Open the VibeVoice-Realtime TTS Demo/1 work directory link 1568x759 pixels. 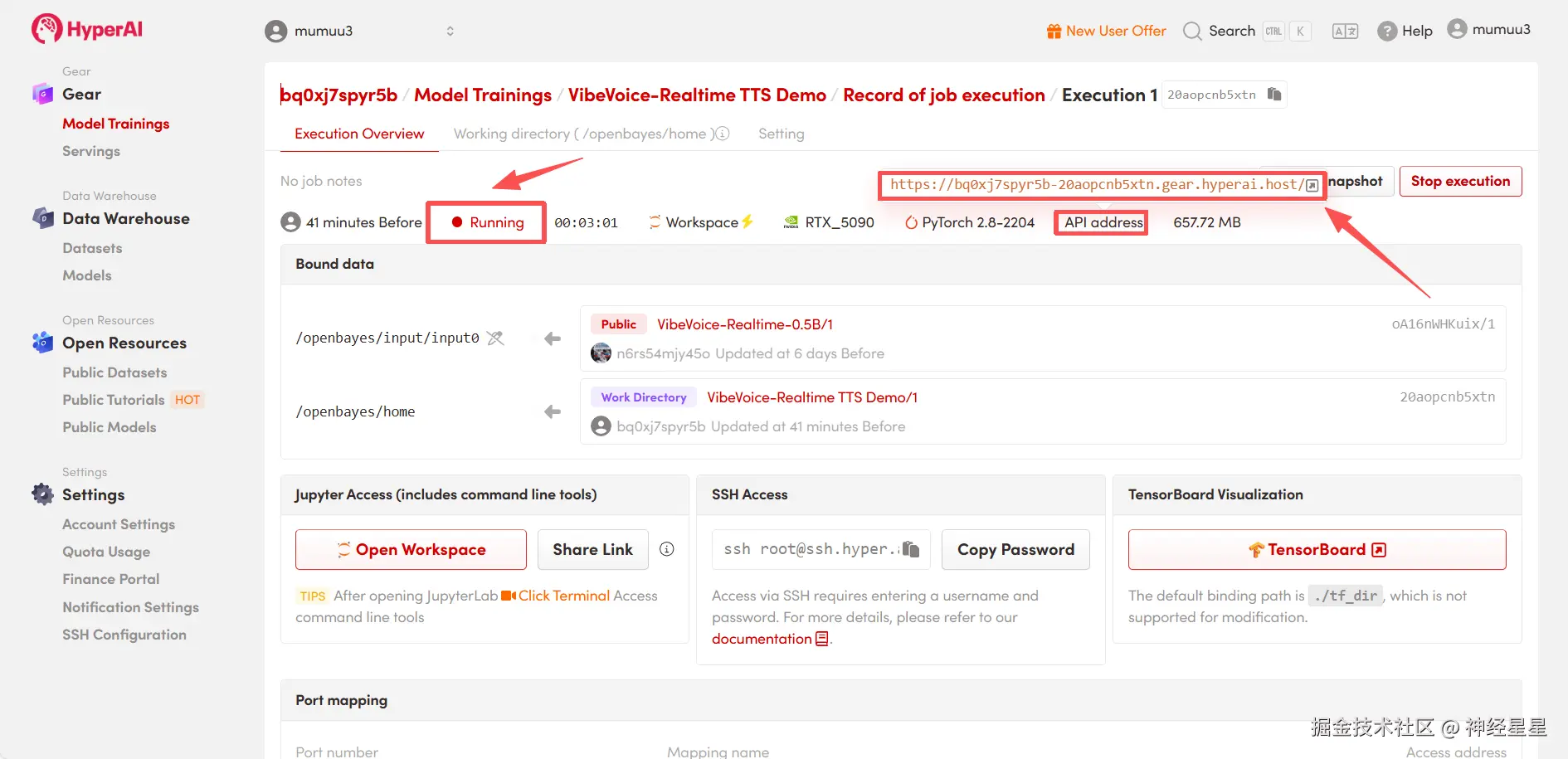click(x=812, y=397)
